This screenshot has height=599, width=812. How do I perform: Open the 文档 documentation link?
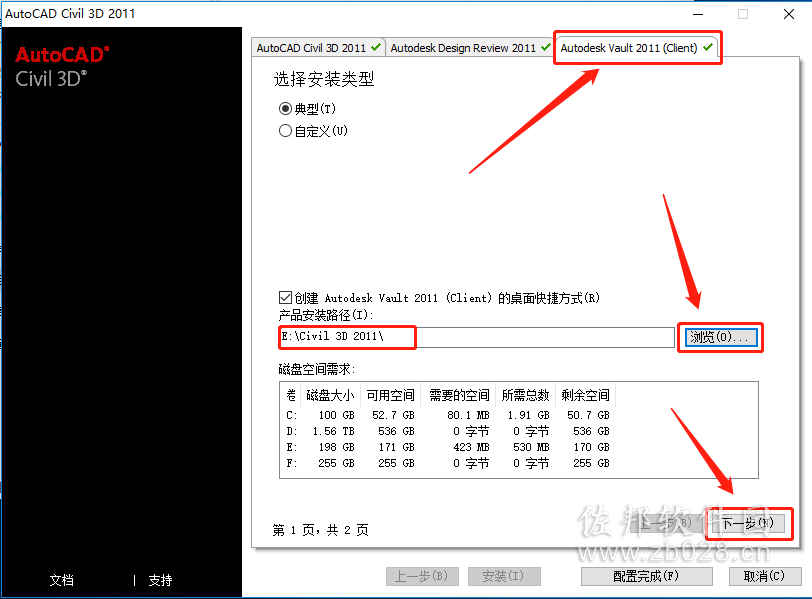62,580
